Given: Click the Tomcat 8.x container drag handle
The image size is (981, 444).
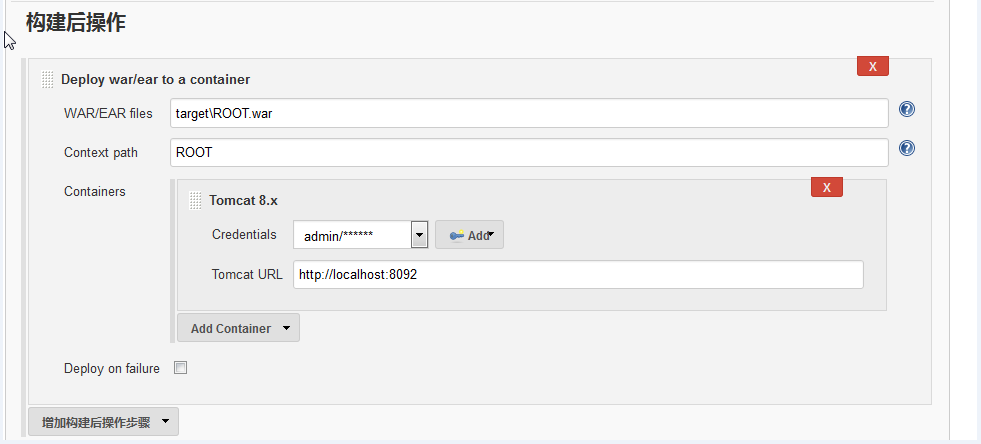Looking at the screenshot, I should (195, 200).
